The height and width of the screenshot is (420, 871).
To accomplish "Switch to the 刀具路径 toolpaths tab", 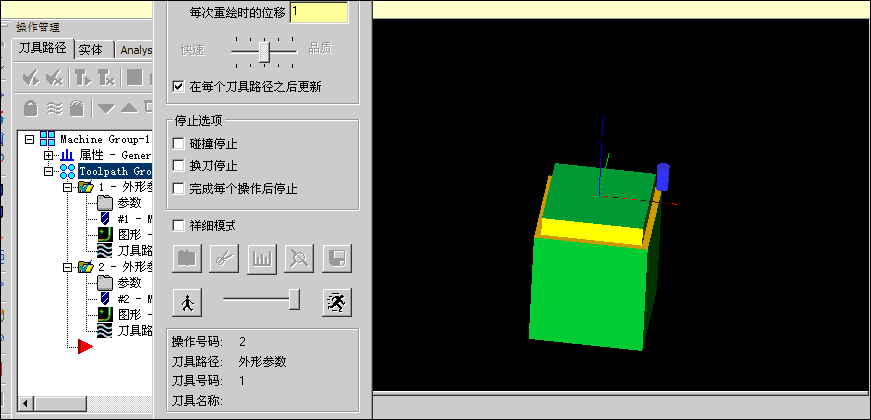I will (43, 48).
